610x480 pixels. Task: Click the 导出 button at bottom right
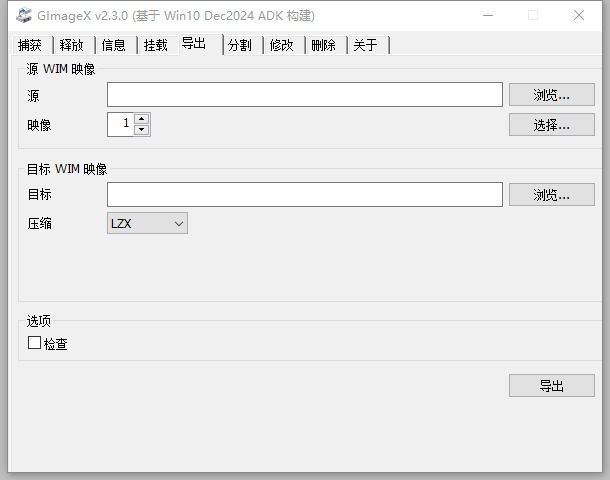(x=551, y=386)
